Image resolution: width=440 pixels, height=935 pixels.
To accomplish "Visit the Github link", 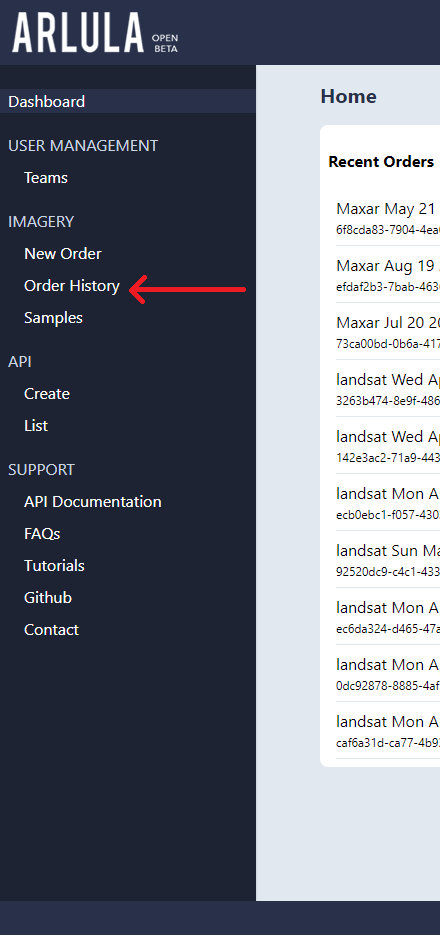I will [48, 597].
